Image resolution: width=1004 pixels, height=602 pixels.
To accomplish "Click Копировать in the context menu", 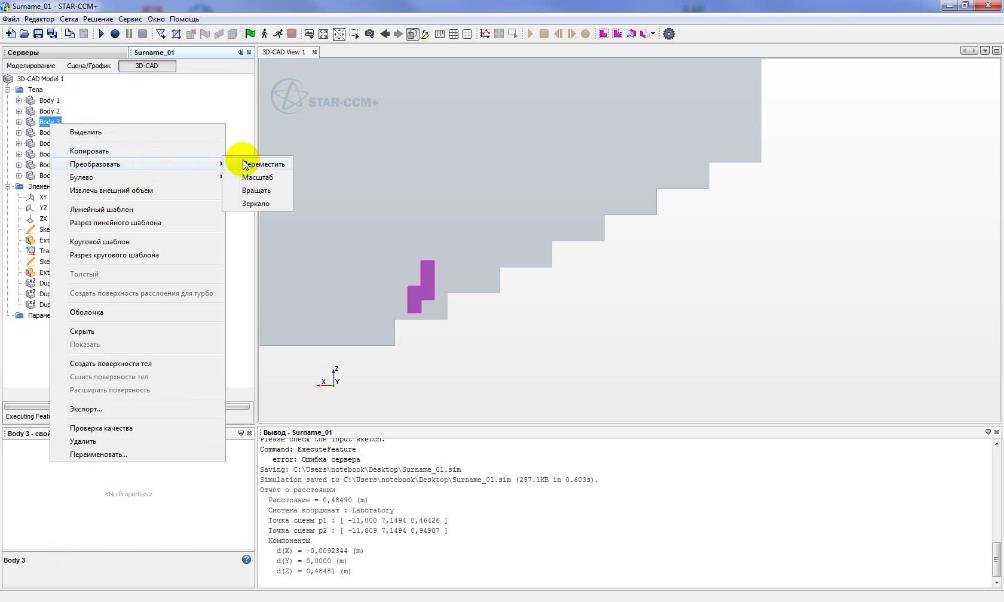I will (89, 151).
